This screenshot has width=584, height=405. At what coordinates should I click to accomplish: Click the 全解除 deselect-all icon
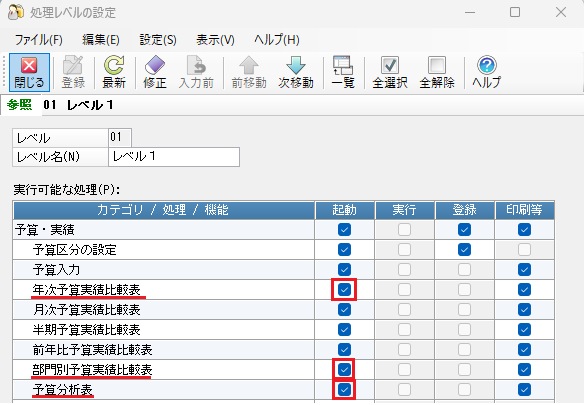[x=437, y=65]
